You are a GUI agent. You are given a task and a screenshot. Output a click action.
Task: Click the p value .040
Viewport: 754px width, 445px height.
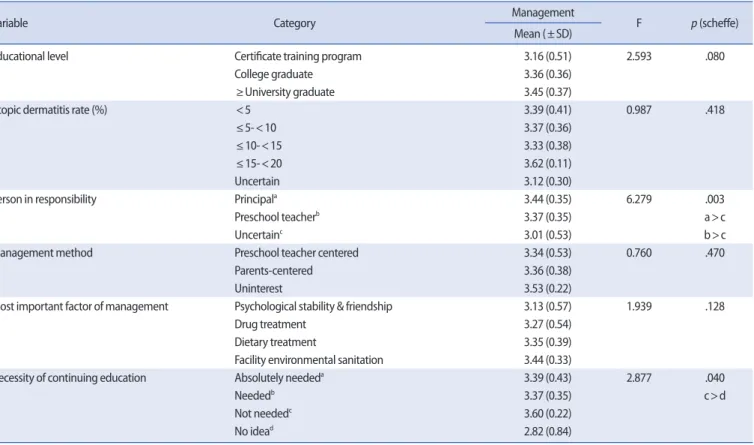pyautogui.click(x=715, y=378)
